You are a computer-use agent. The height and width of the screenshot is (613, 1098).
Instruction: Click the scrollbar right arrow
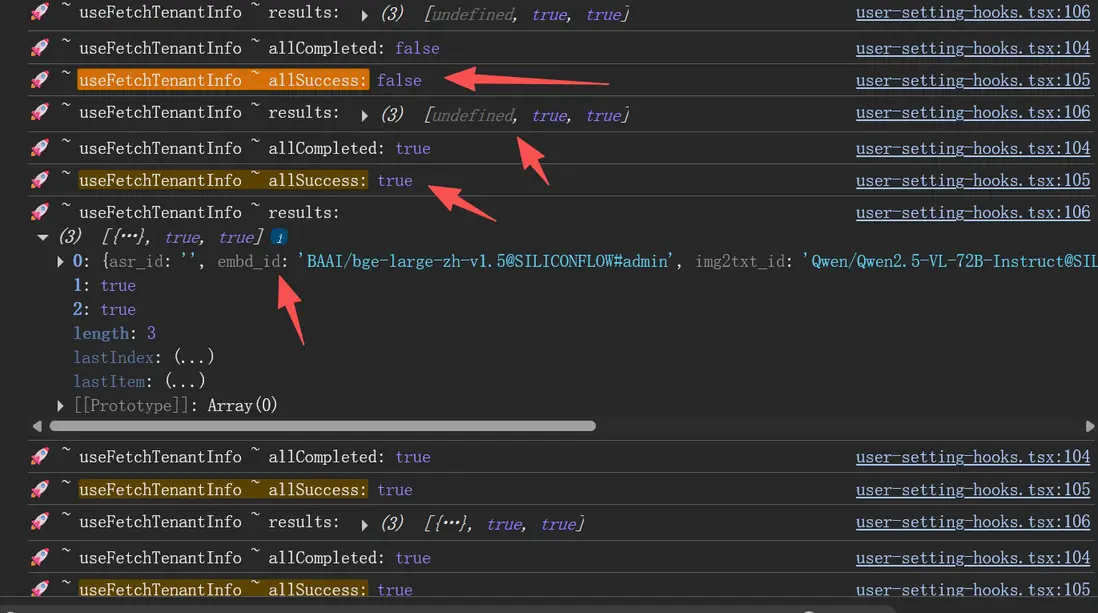1090,426
